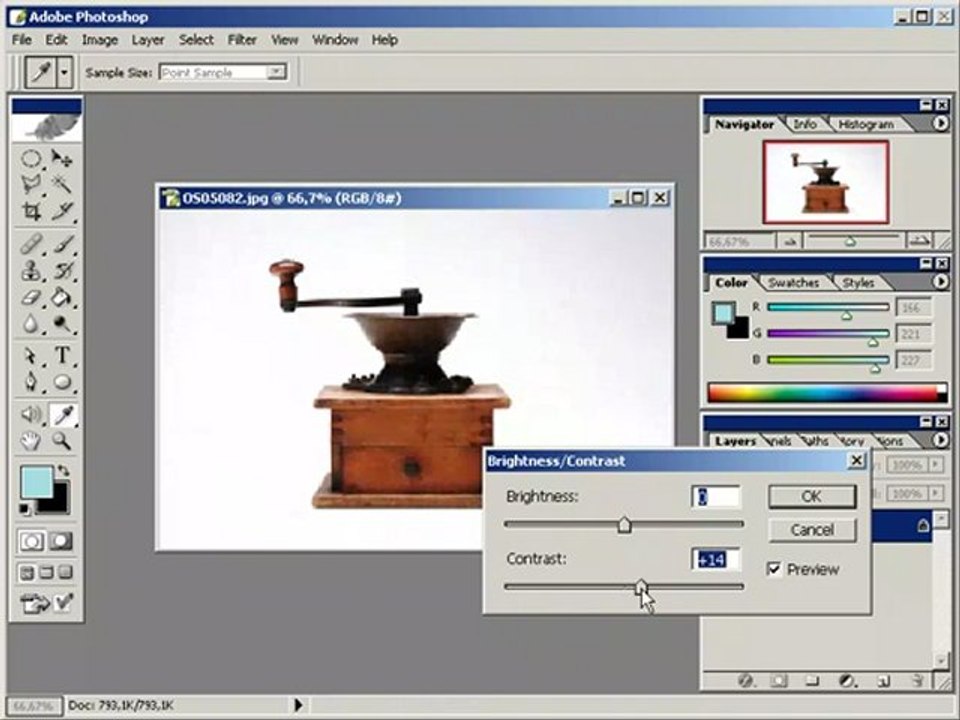This screenshot has height=720, width=960.
Task: Select the Magic Wand tool
Action: point(62,184)
